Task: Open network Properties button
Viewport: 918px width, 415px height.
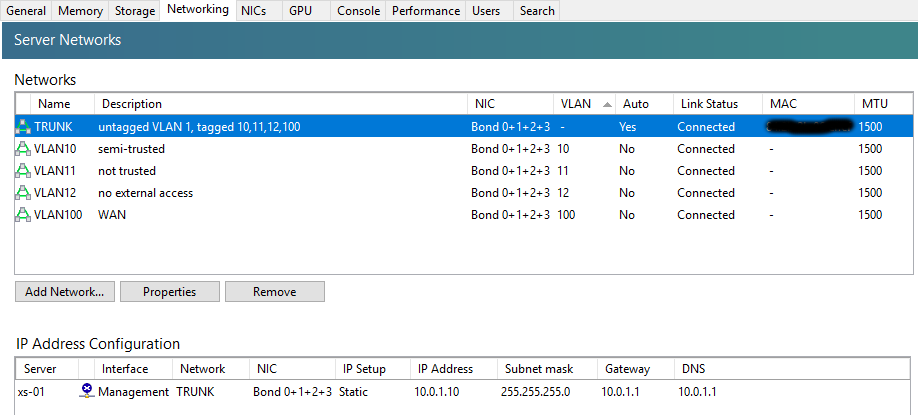Action: [169, 292]
